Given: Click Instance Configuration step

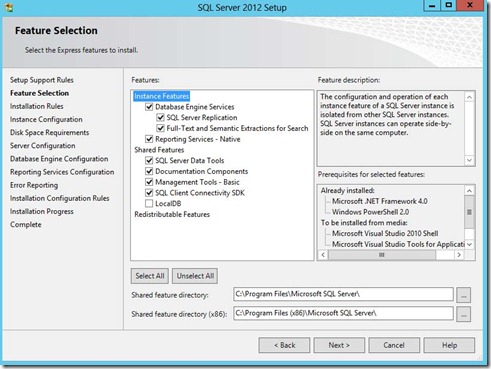Looking at the screenshot, I should [x=46, y=119].
